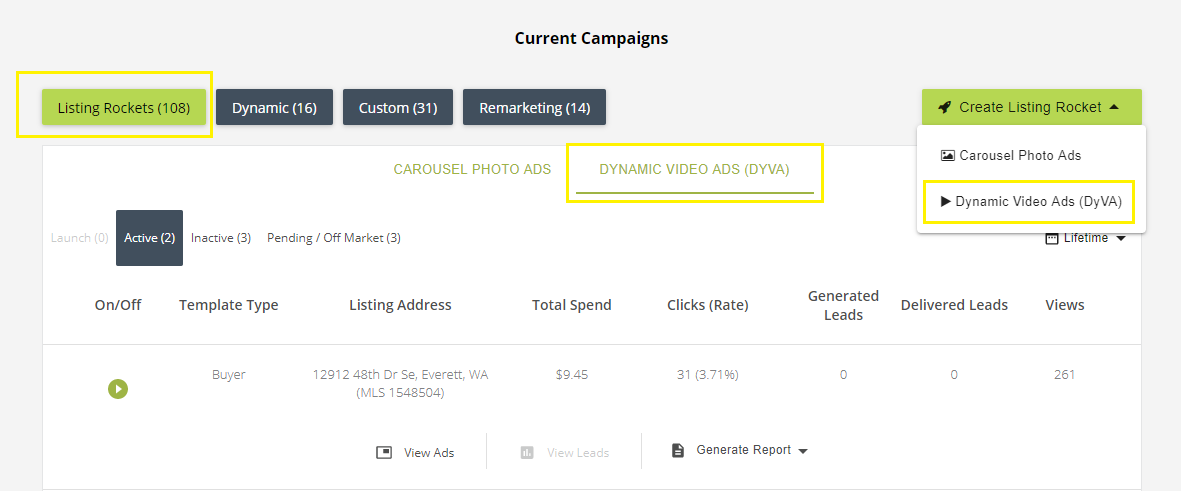Click the Generate Report document icon
This screenshot has height=491, width=1181.
(x=678, y=450)
